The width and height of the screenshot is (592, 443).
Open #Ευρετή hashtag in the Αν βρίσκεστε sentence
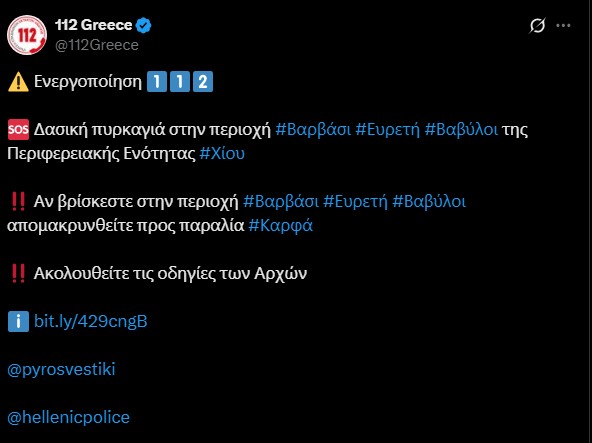point(355,202)
